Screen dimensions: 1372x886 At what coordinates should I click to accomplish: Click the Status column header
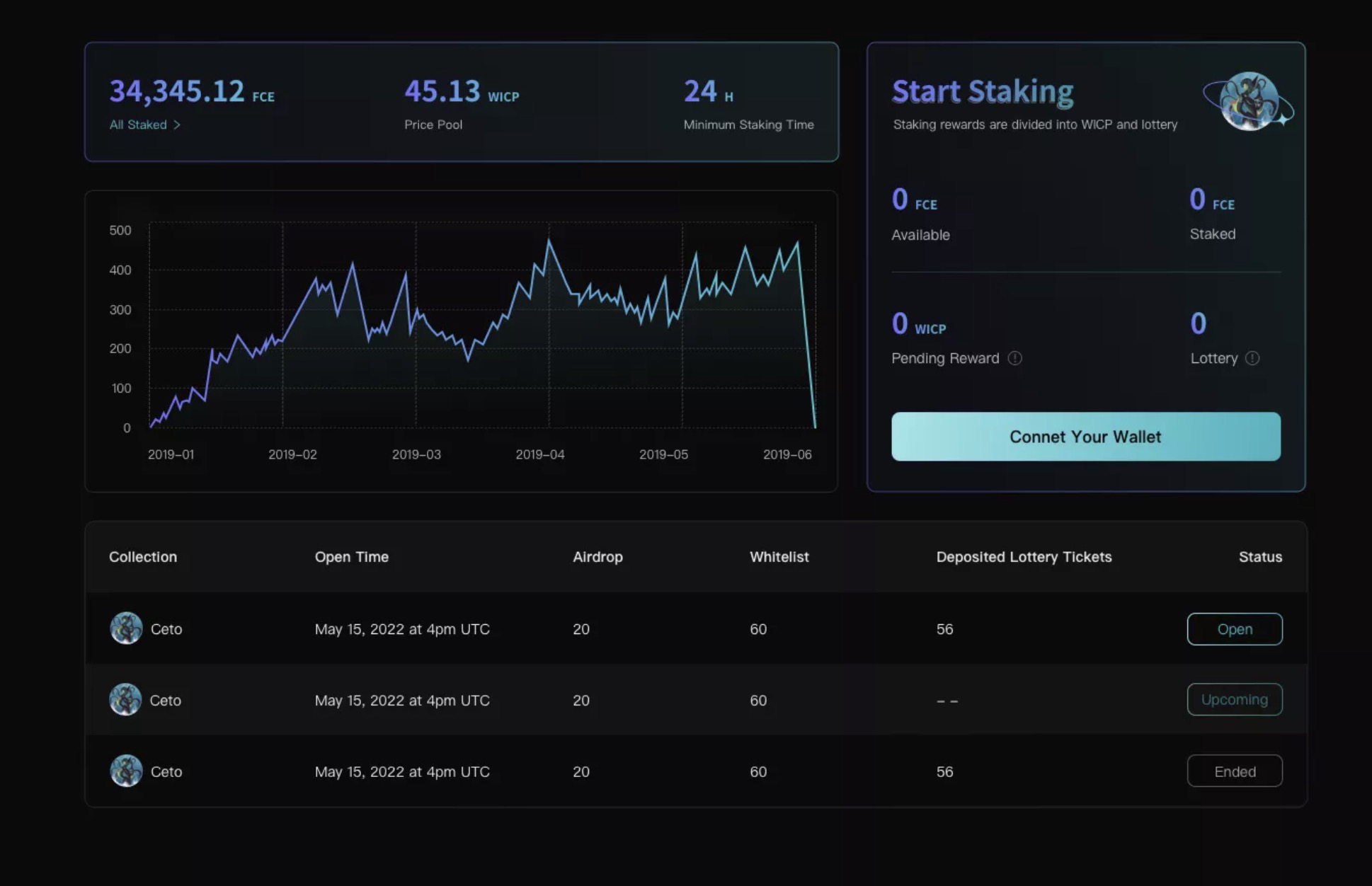click(1260, 557)
